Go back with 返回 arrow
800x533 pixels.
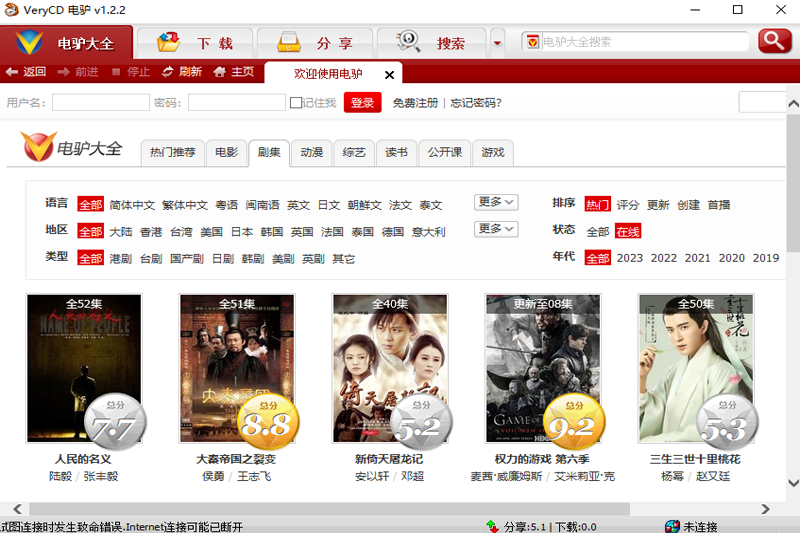coord(26,72)
